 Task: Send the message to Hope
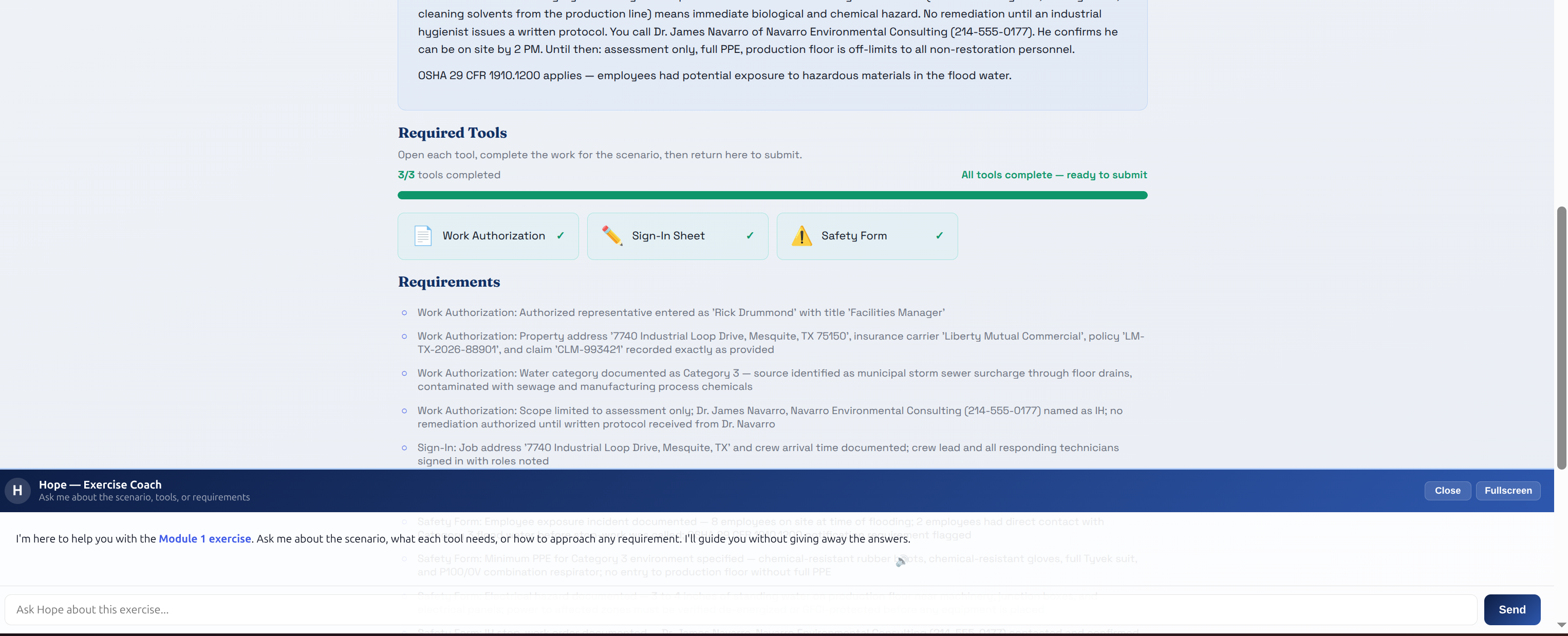(x=1512, y=610)
